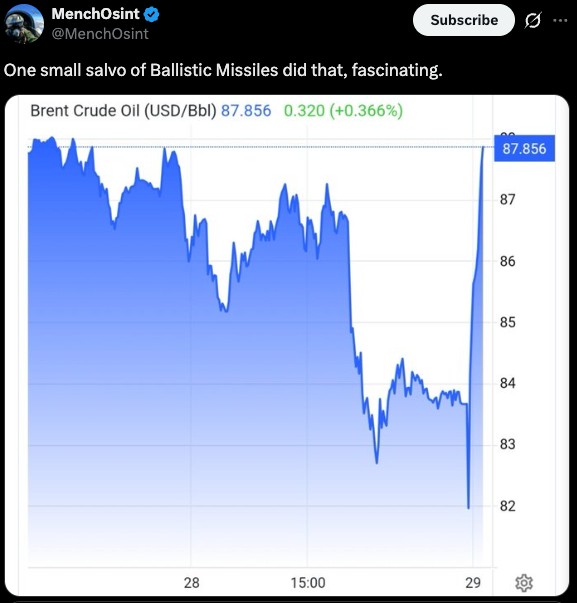Click the 87.856 current price tag
The height and width of the screenshot is (603, 577).
[524, 148]
